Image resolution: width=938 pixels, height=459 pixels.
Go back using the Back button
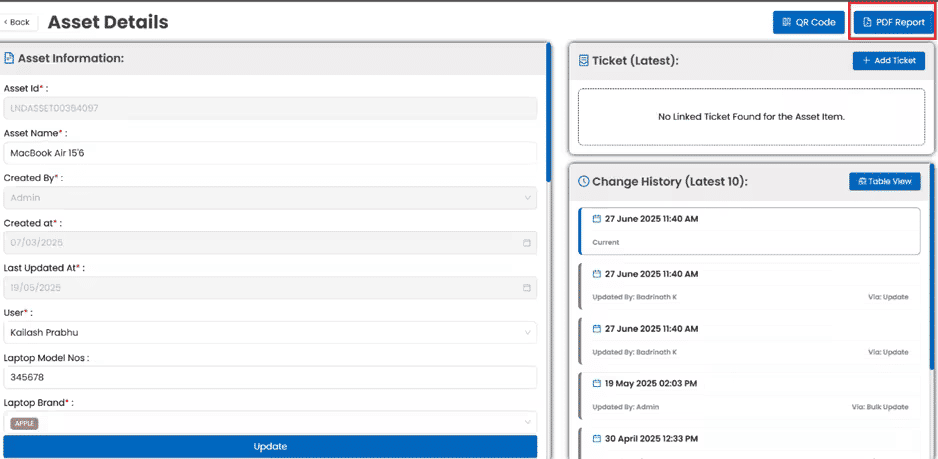click(x=20, y=22)
